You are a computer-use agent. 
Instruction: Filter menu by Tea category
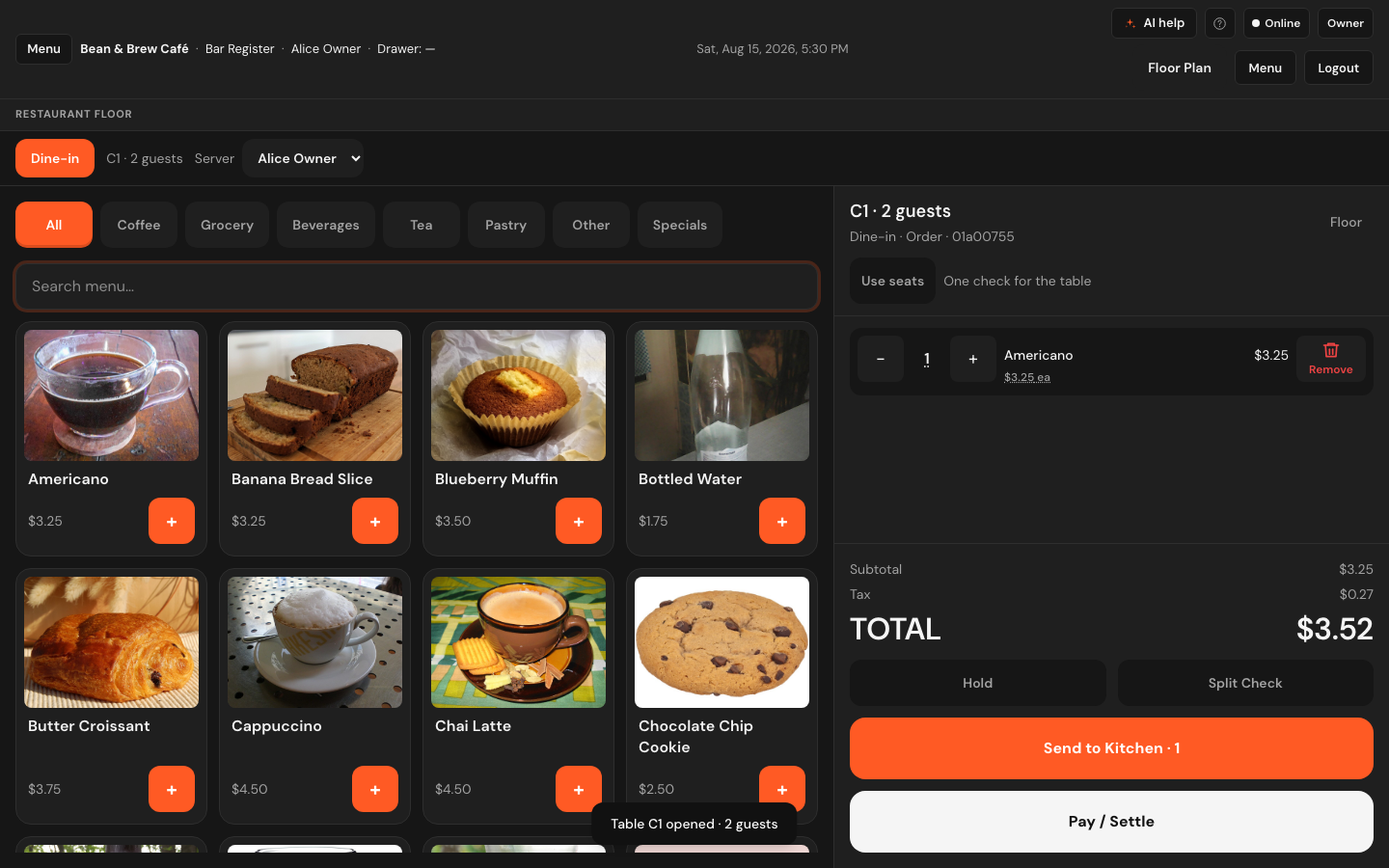click(422, 225)
